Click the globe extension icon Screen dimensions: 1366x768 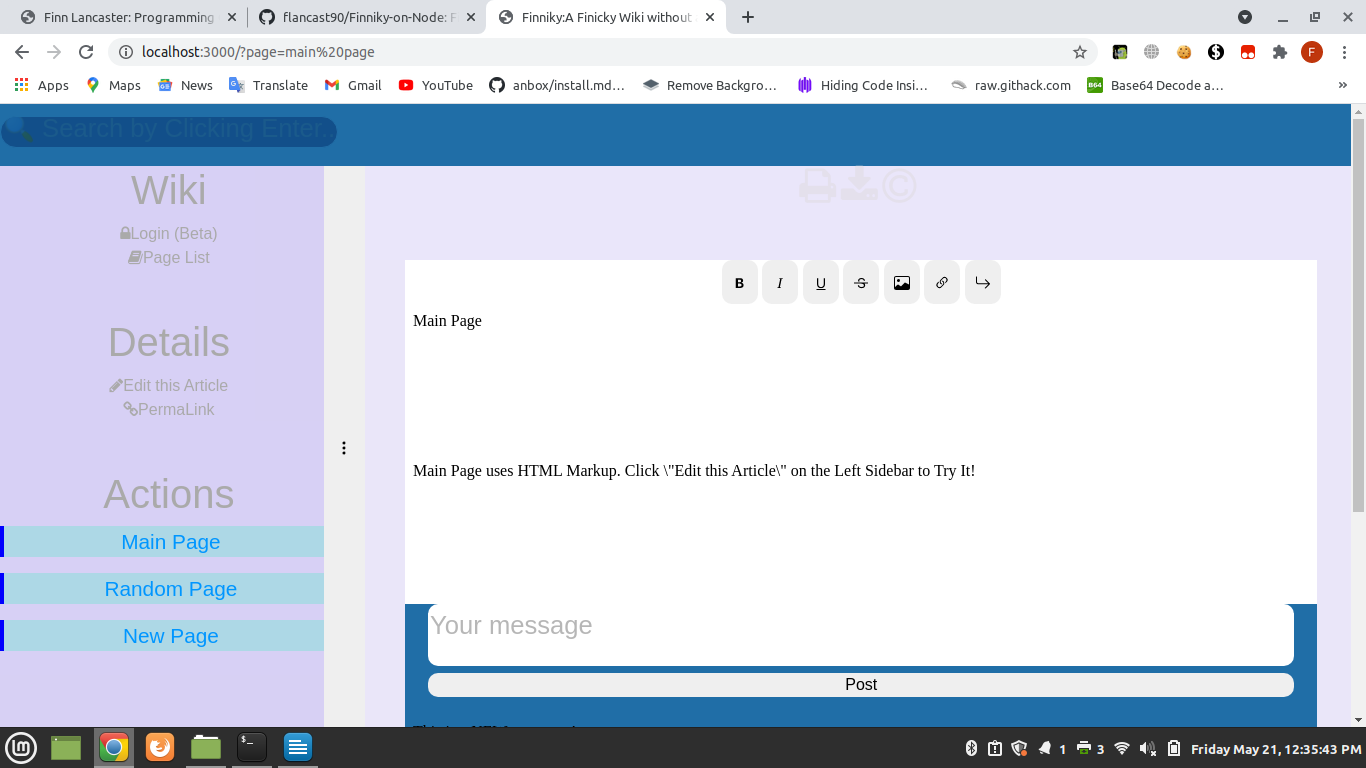point(1152,52)
